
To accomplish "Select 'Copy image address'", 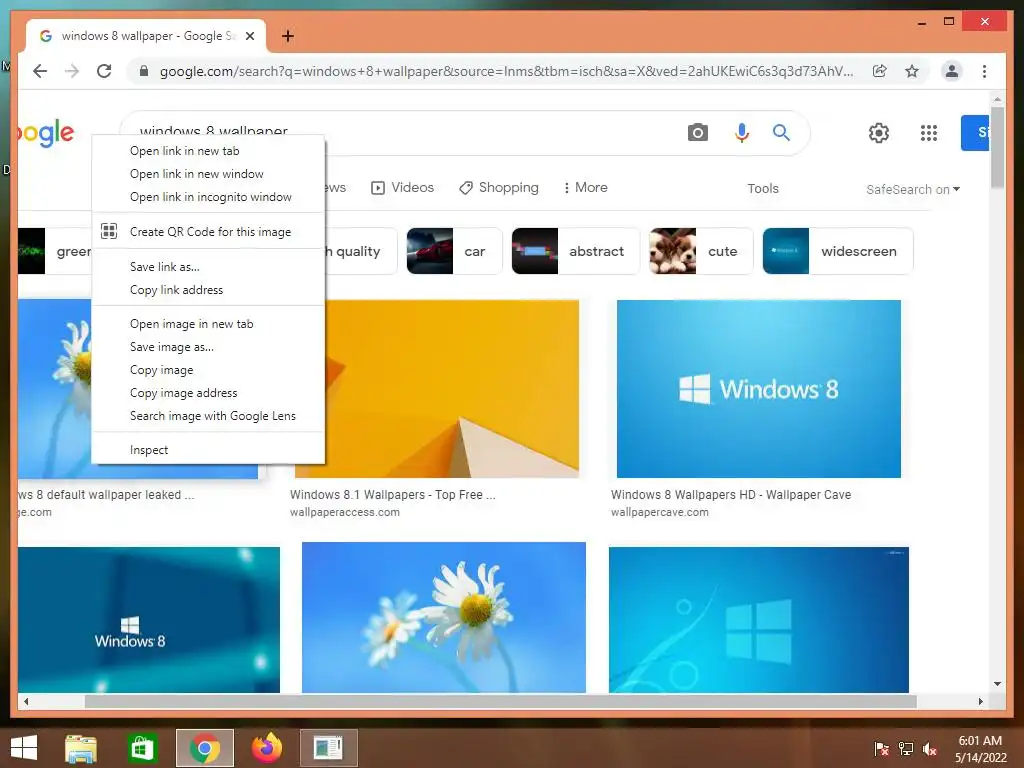I will 208,392.
